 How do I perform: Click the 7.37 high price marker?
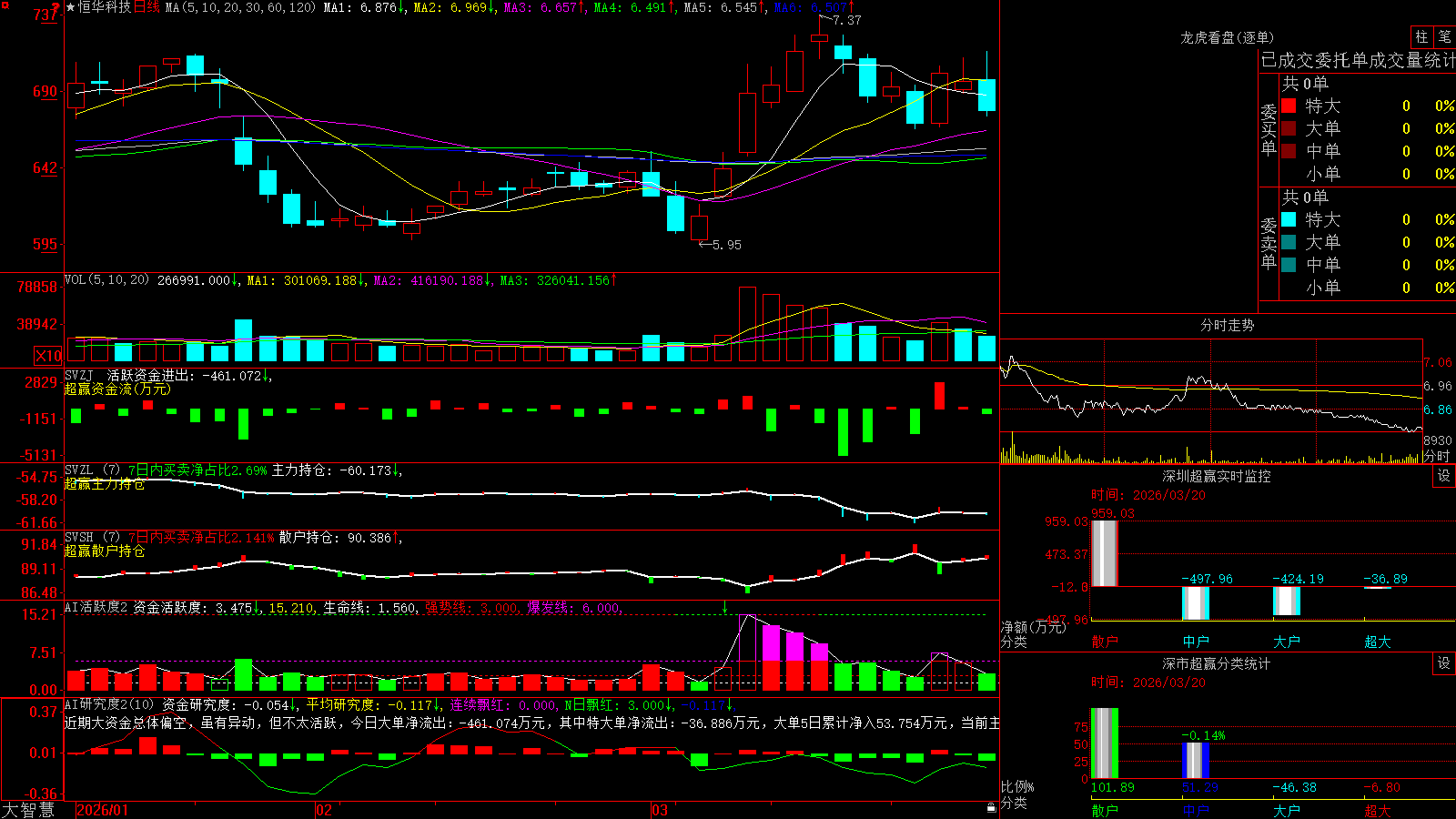pyautogui.click(x=846, y=20)
